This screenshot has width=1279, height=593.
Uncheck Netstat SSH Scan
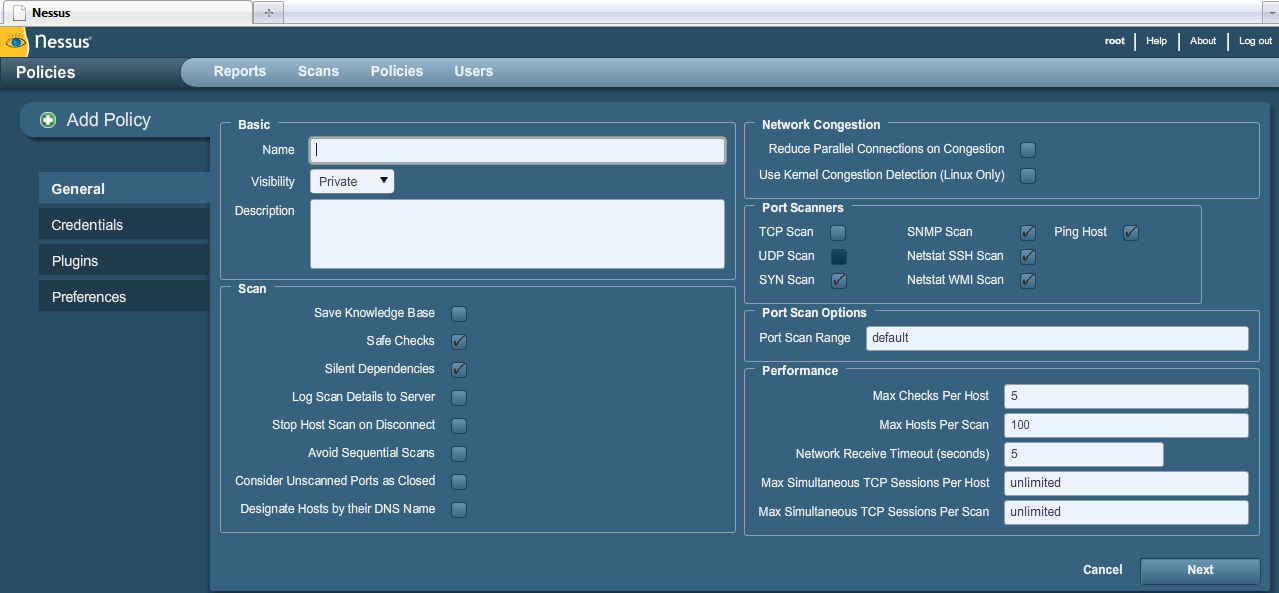pyautogui.click(x=1027, y=256)
